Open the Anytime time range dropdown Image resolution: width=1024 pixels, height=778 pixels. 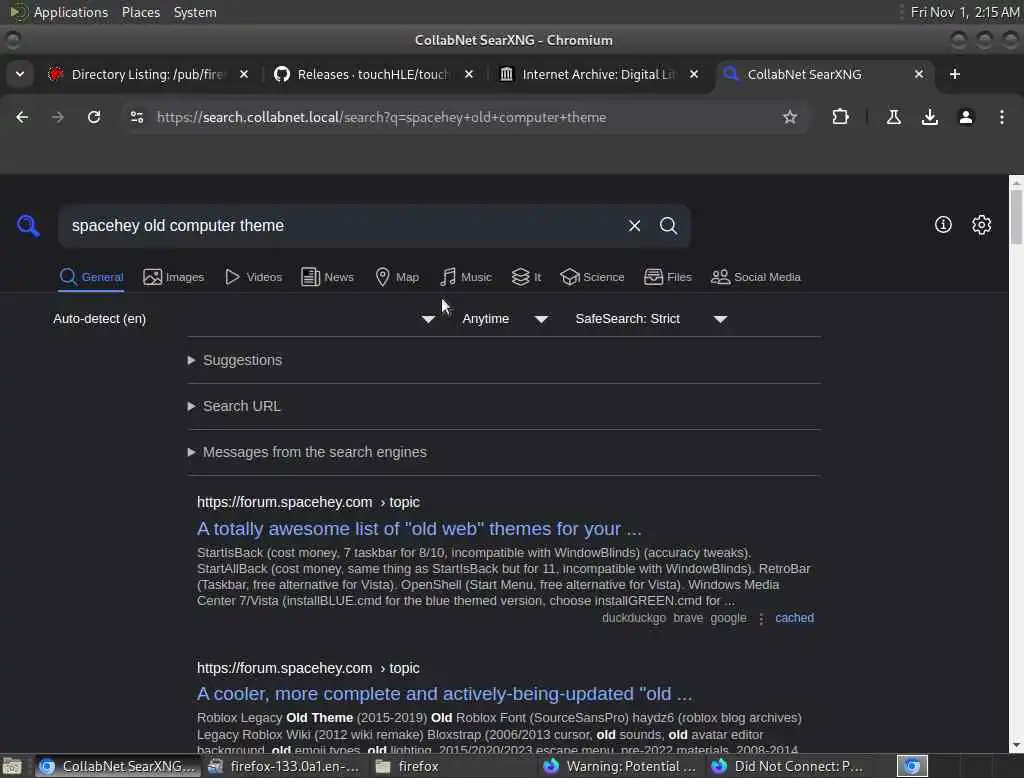504,319
